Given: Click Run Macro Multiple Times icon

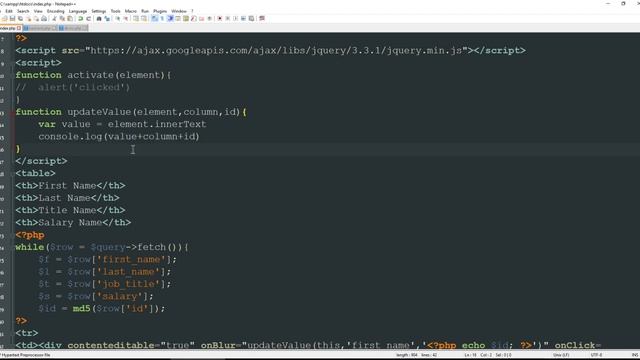Looking at the screenshot, I should [x=244, y=18].
